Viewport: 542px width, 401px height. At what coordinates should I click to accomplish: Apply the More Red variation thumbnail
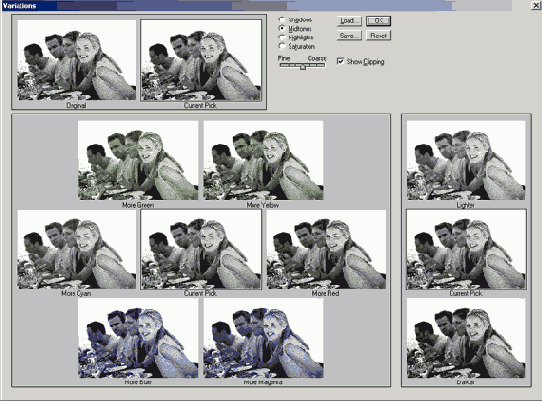[x=326, y=249]
